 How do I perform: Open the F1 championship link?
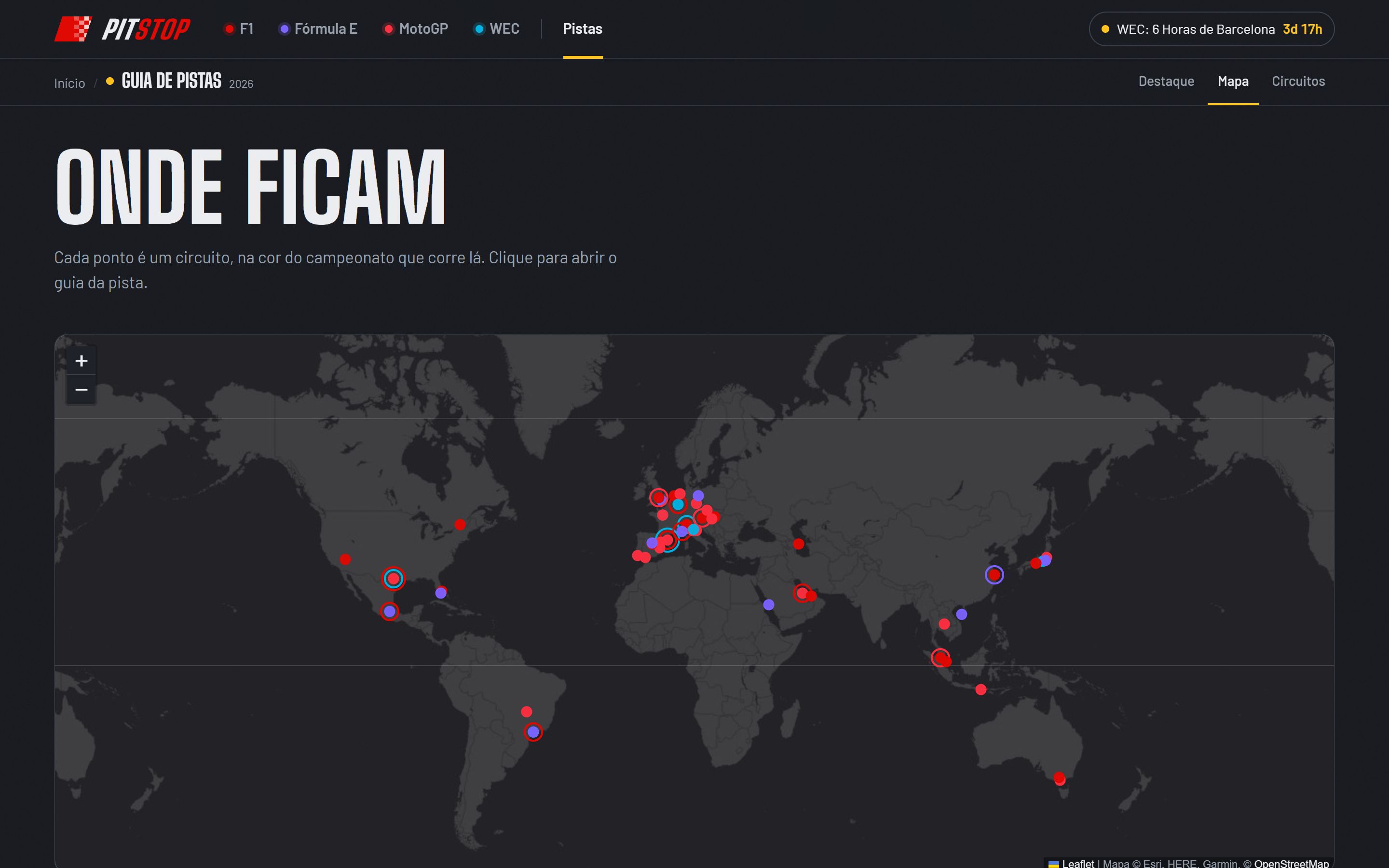(239, 29)
